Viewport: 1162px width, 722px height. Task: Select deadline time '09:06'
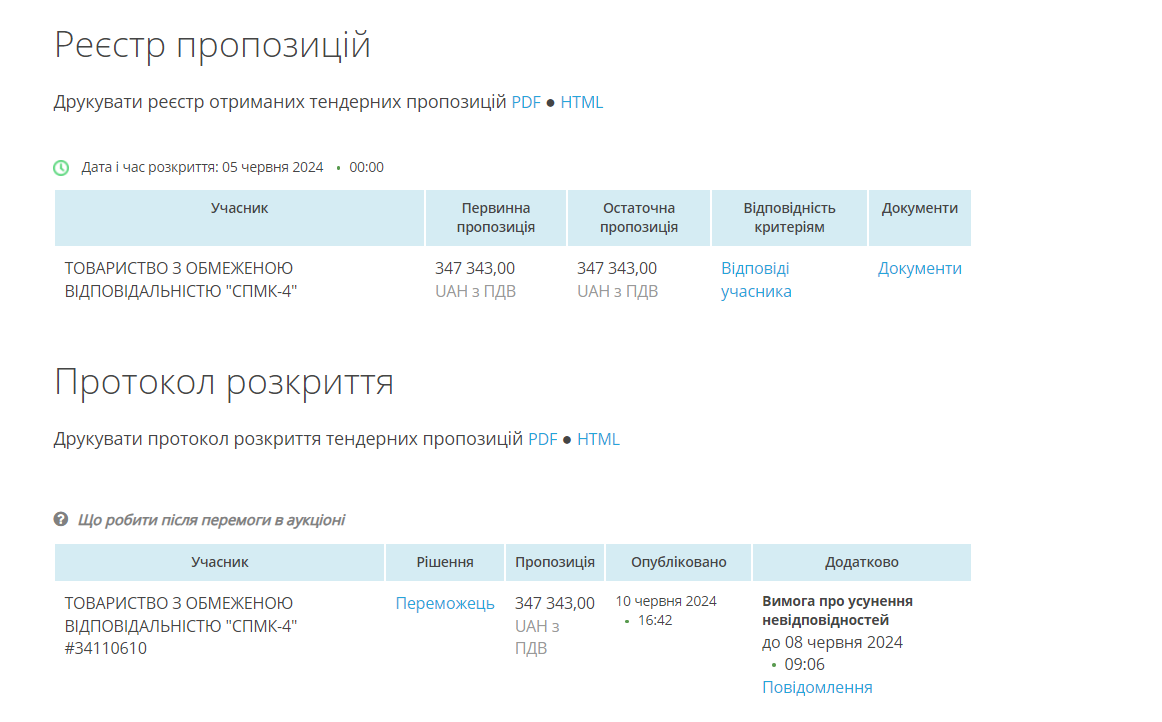point(805,665)
